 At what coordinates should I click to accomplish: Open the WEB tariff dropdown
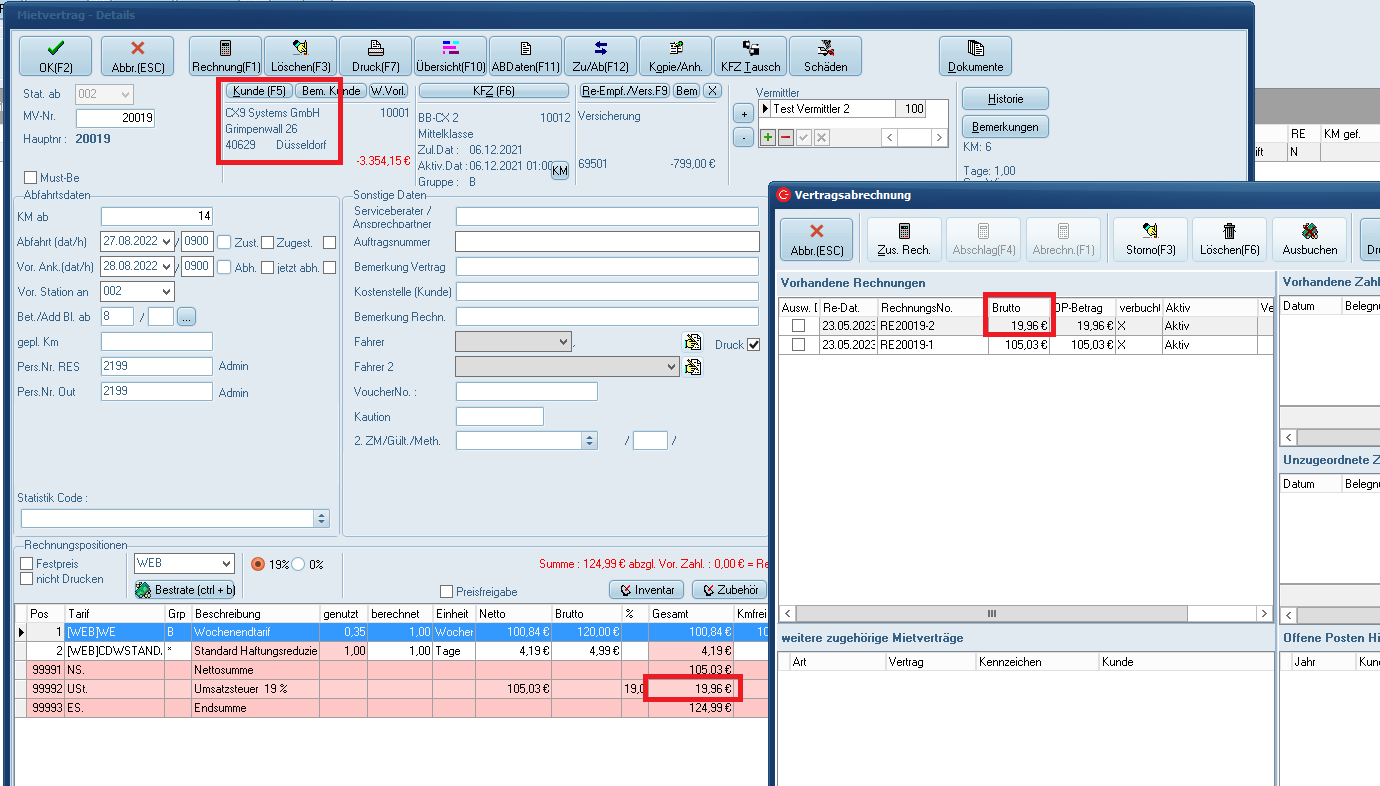[225, 564]
